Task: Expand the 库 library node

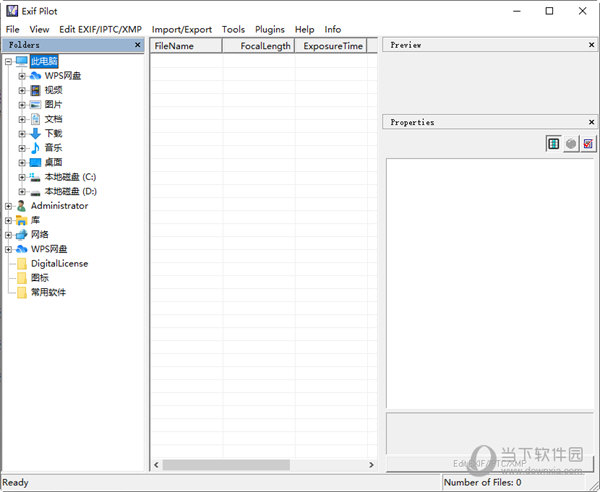Action: pyautogui.click(x=8, y=220)
